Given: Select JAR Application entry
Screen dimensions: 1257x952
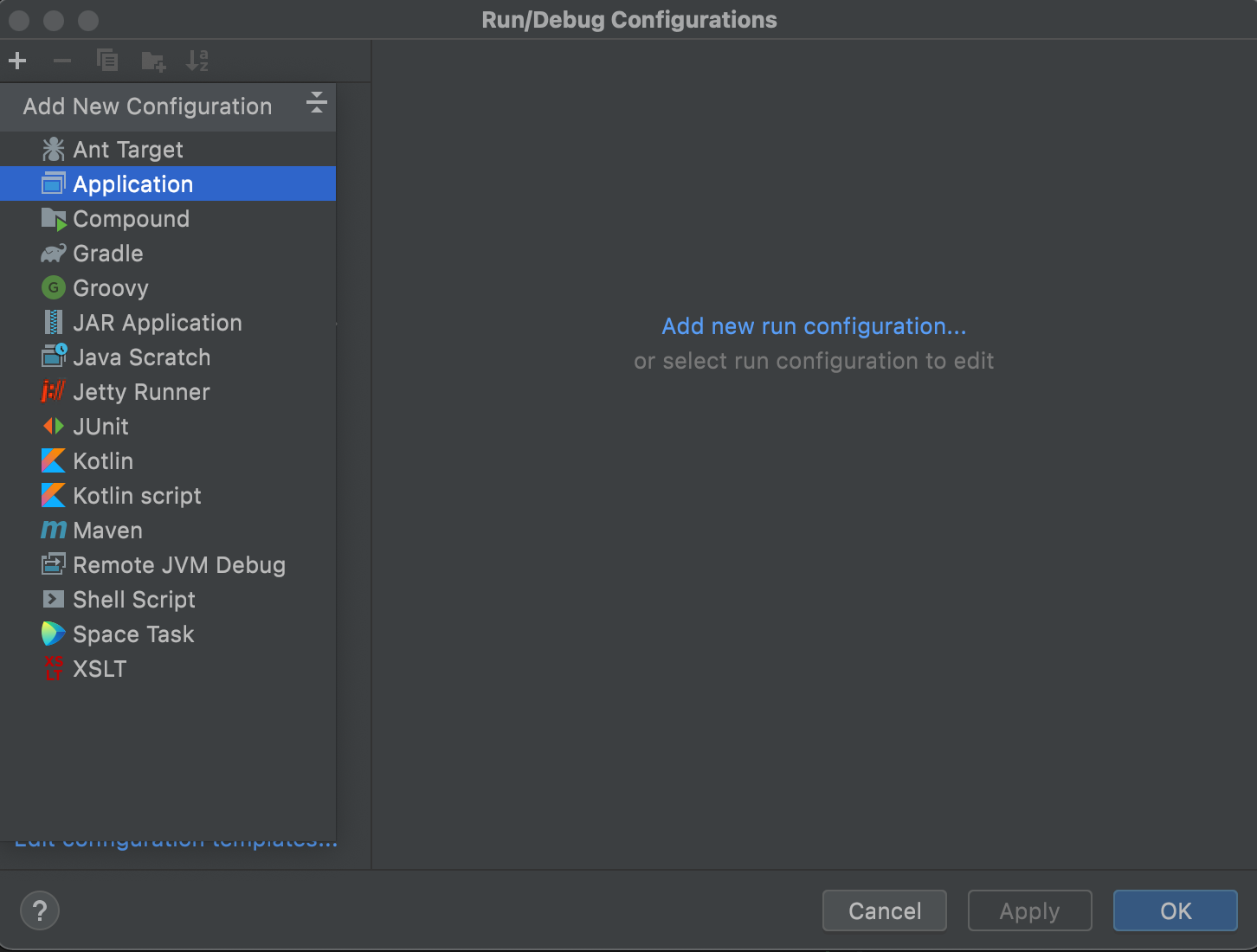Looking at the screenshot, I should [168, 322].
